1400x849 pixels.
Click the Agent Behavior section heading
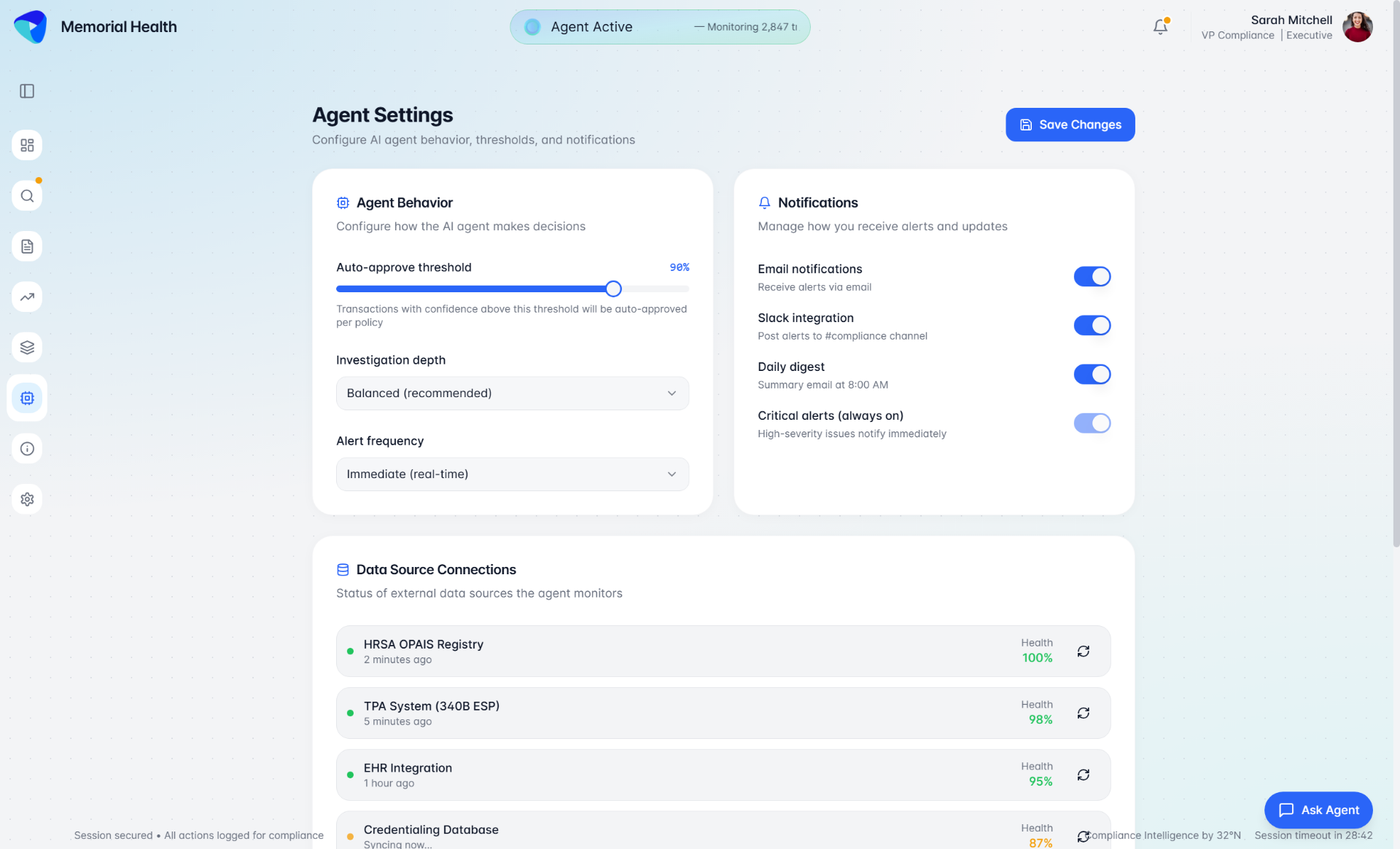click(x=405, y=203)
